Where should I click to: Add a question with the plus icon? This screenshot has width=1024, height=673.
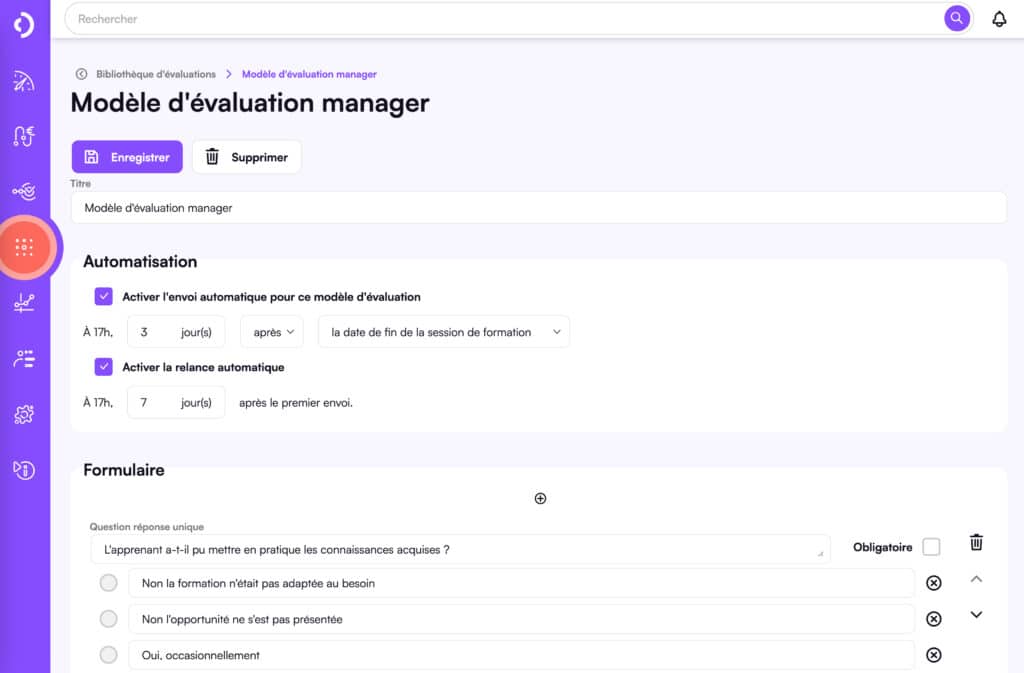coord(540,499)
